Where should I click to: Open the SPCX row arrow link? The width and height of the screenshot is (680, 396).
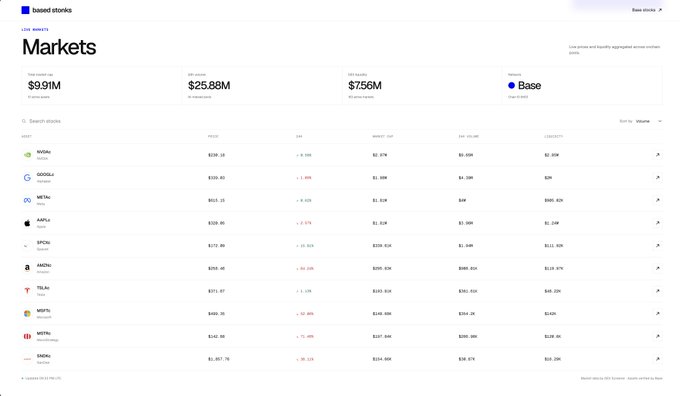657,245
